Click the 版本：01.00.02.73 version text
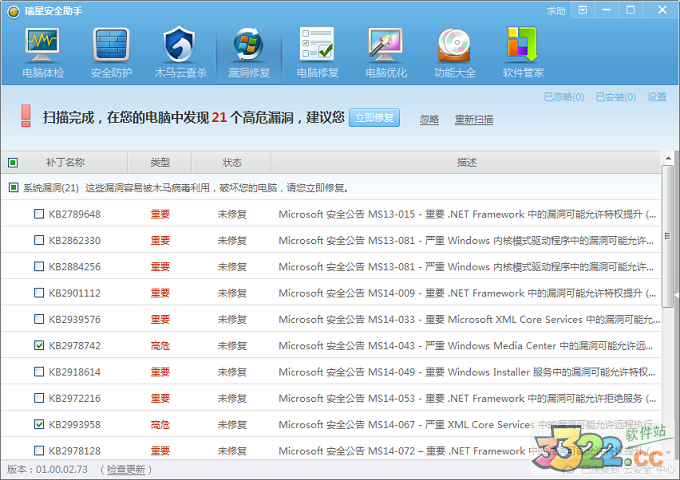The width and height of the screenshot is (680, 480). [47, 470]
